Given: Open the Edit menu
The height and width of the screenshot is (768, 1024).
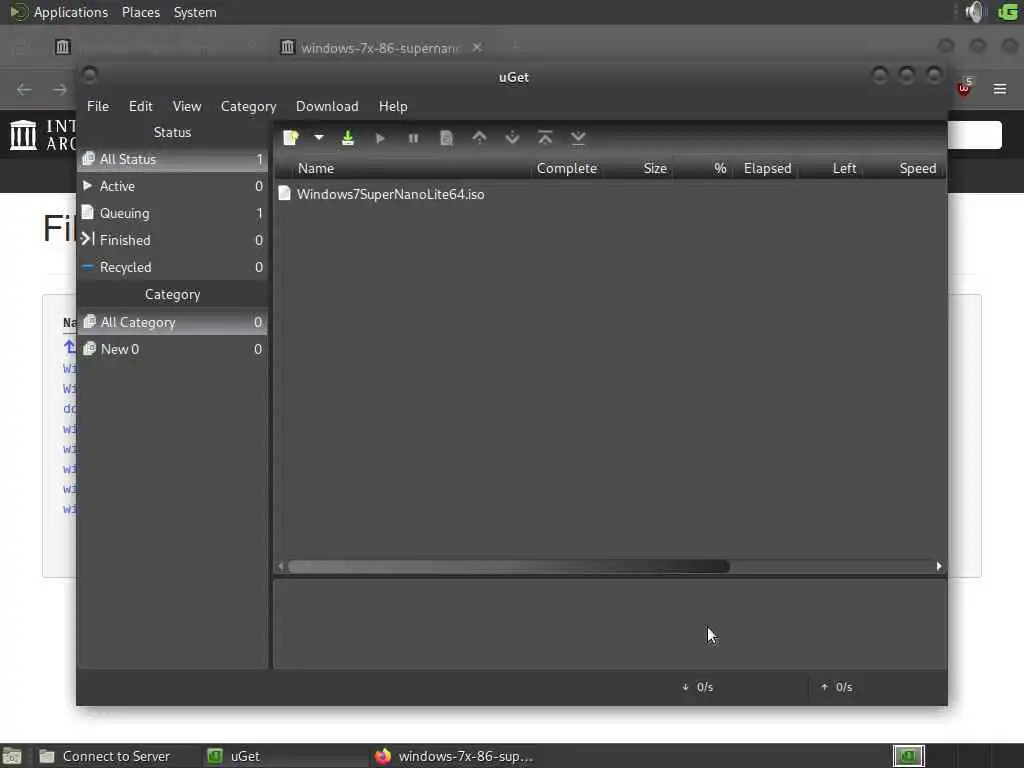Looking at the screenshot, I should point(140,106).
